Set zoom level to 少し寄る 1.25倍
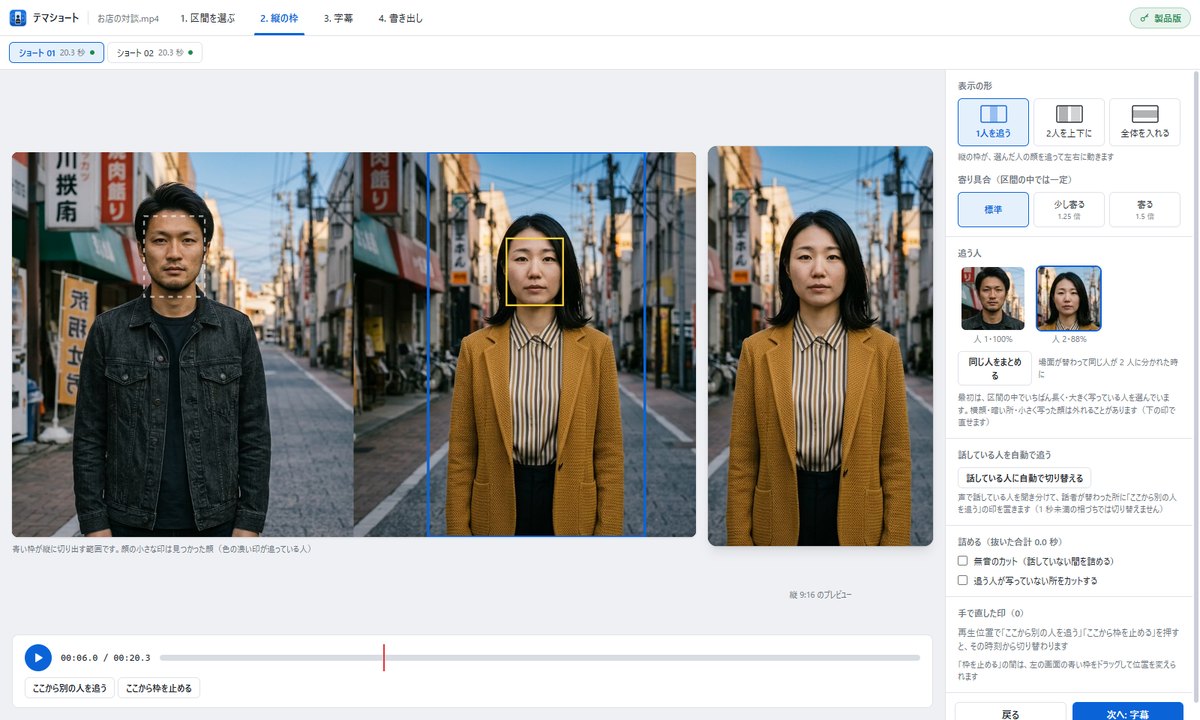This screenshot has height=720, width=1200. 1069,210
